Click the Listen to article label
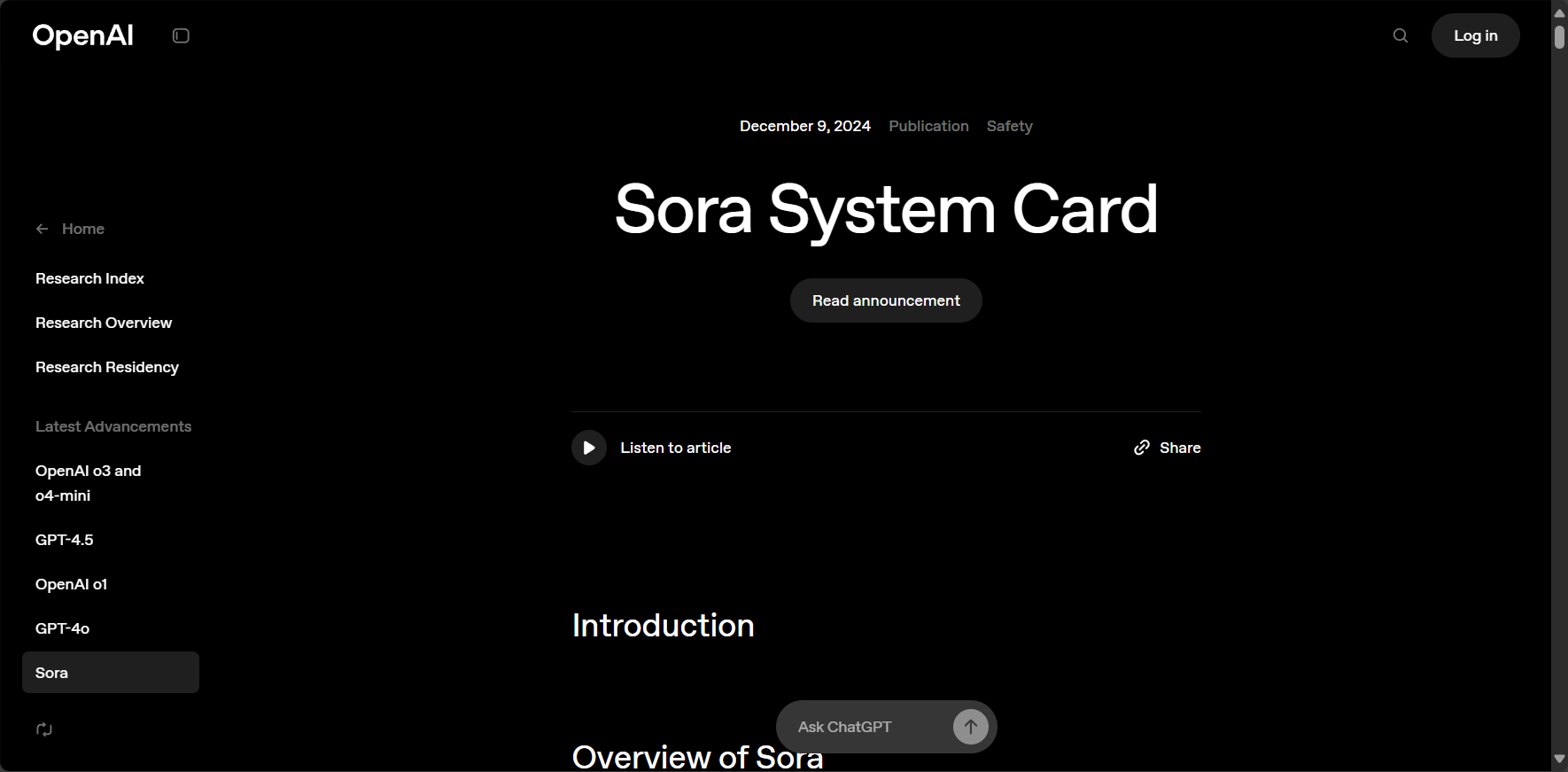This screenshot has height=772, width=1568. [x=676, y=448]
